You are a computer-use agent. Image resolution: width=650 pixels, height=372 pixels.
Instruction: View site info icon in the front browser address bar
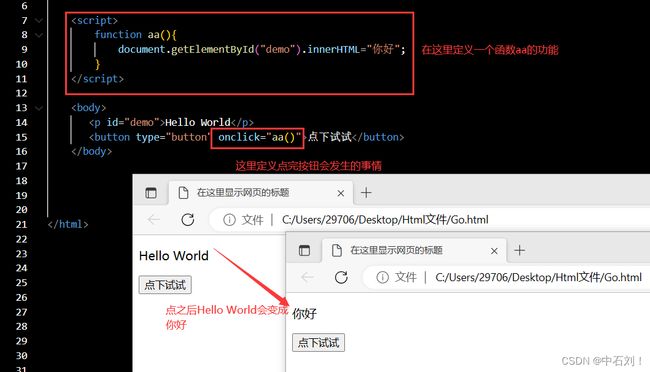383,277
